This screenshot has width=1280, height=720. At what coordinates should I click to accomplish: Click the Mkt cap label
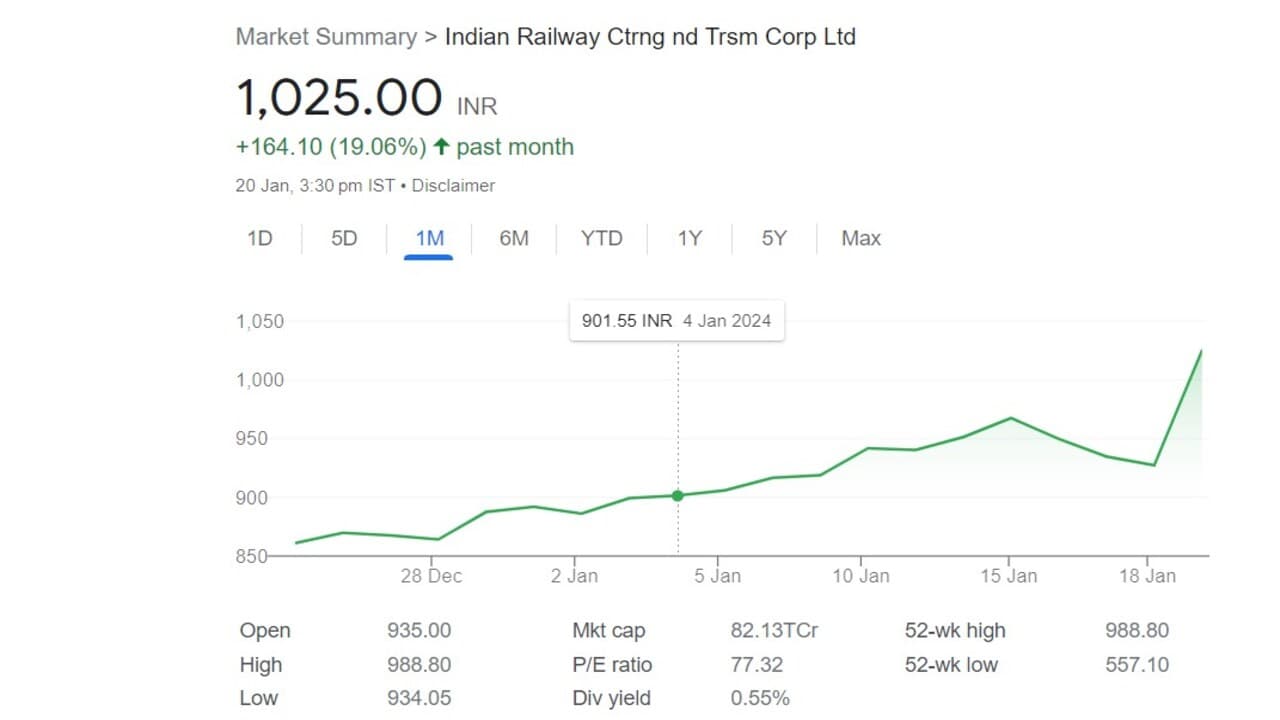pyautogui.click(x=609, y=631)
